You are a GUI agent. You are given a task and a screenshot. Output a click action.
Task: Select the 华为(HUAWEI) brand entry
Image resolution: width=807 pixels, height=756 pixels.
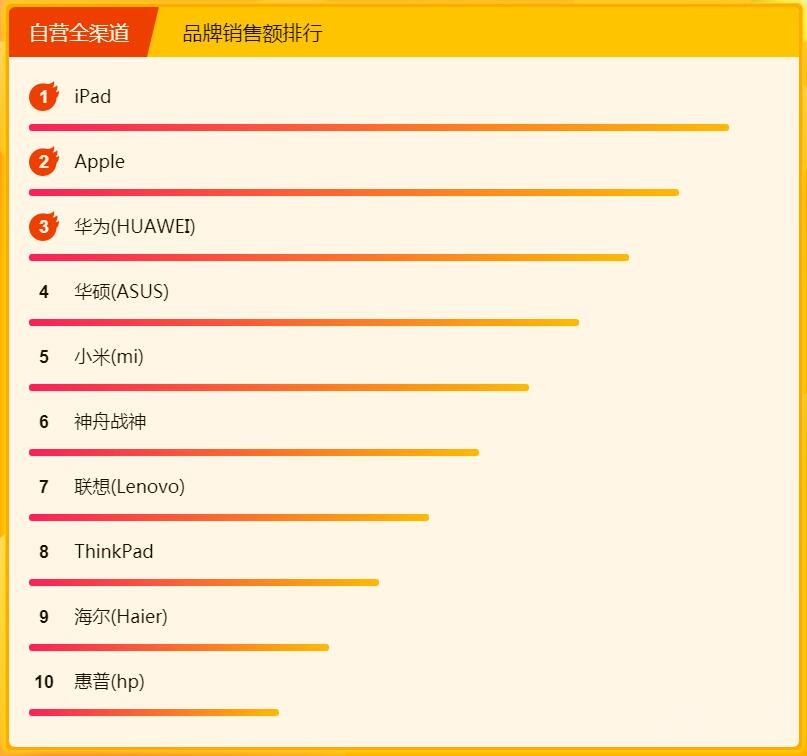135,227
